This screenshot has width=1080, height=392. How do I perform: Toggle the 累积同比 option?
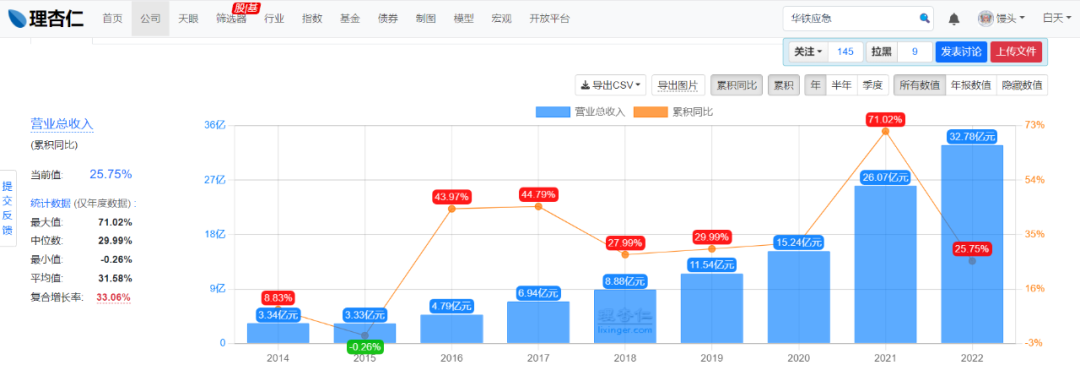(736, 85)
